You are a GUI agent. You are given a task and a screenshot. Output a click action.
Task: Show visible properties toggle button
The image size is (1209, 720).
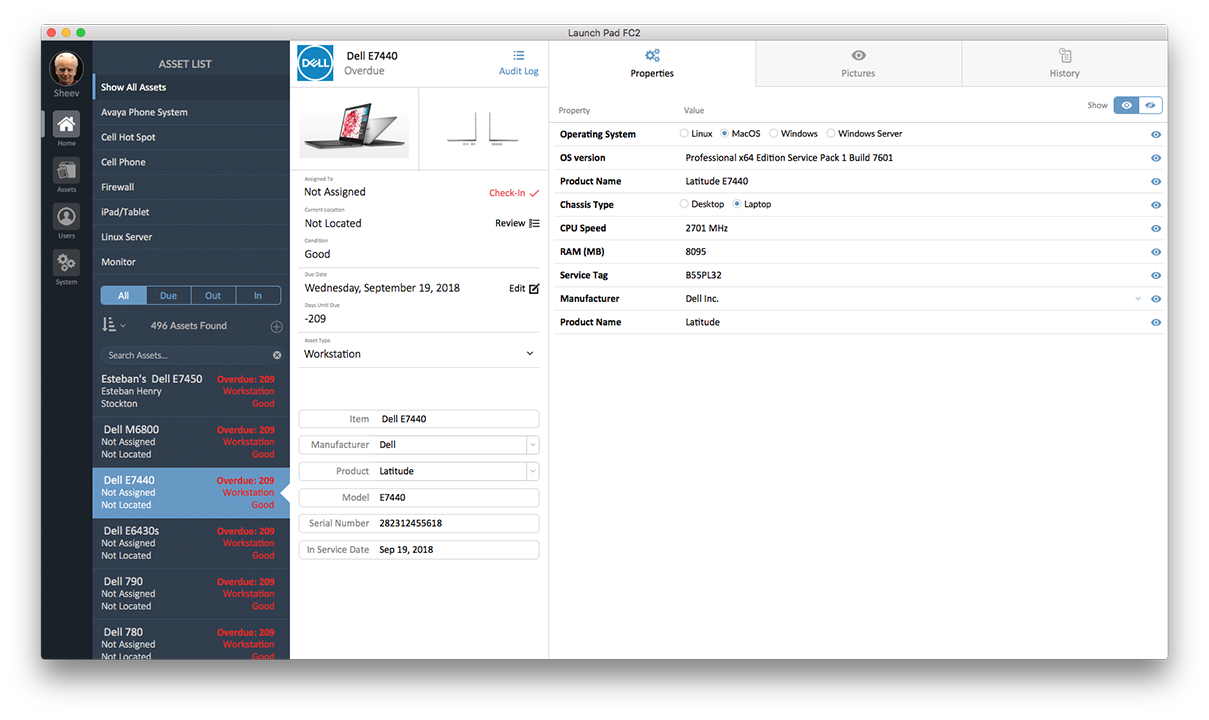1126,105
